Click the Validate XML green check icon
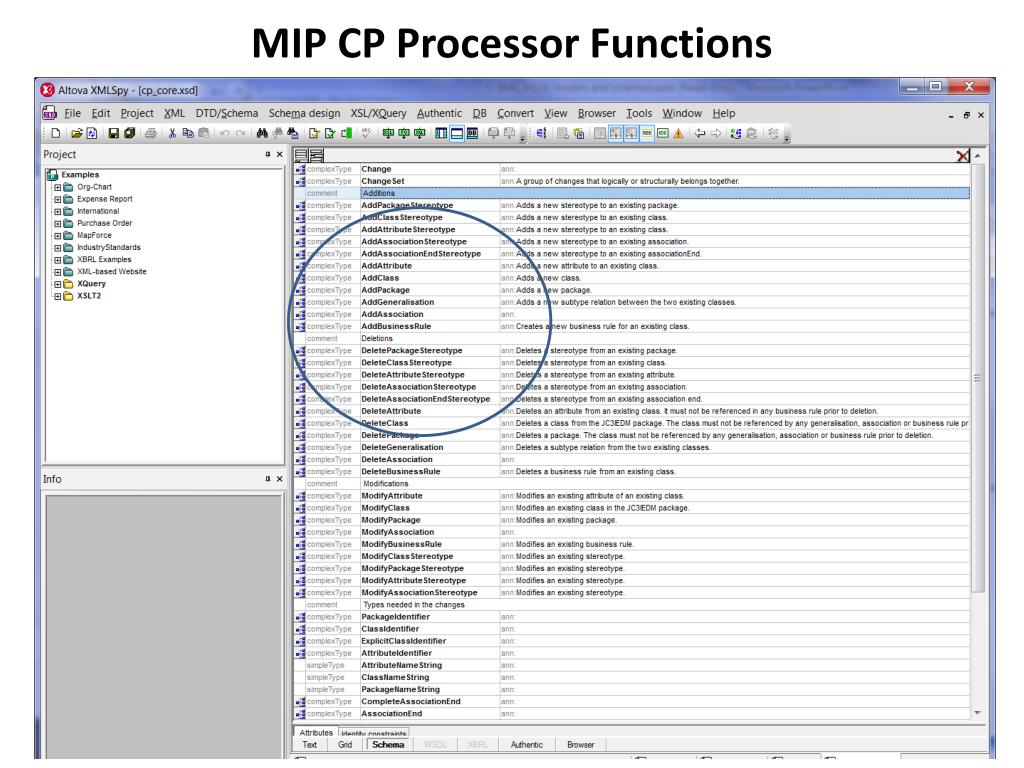 (x=330, y=133)
